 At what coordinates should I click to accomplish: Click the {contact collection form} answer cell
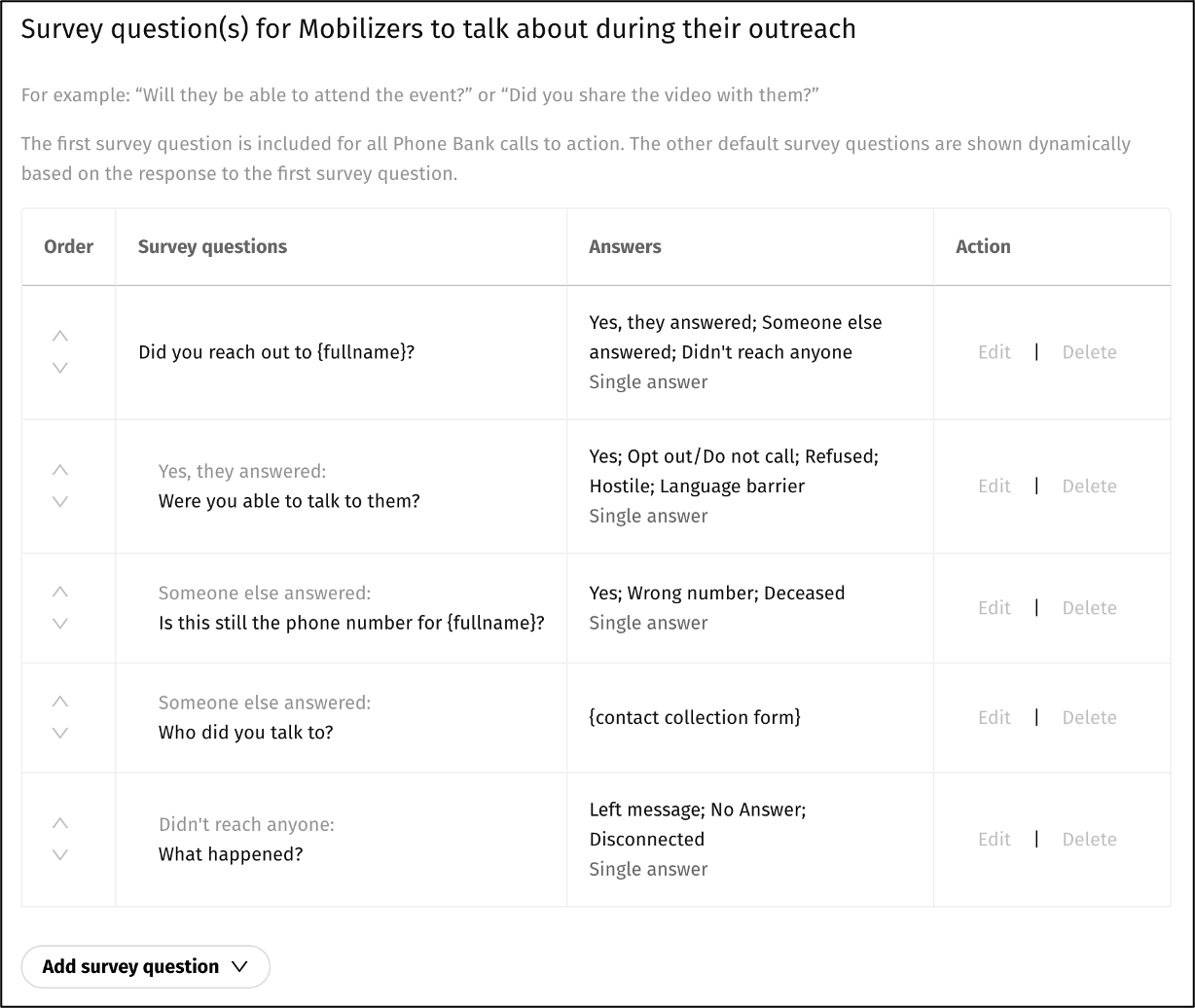(x=695, y=718)
